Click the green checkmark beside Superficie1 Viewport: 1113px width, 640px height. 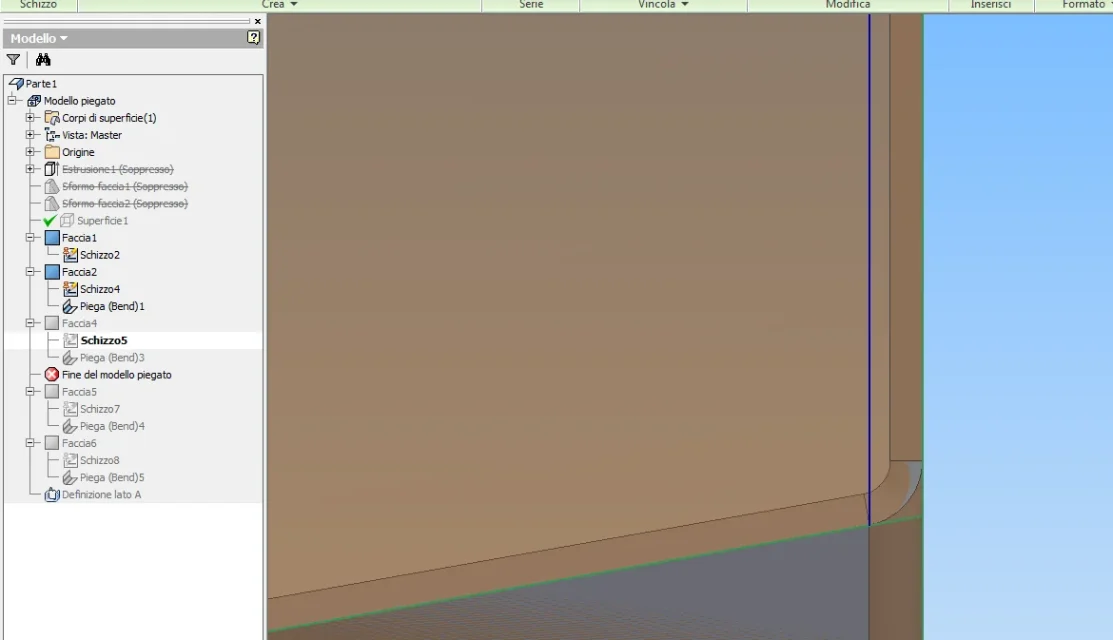[50, 221]
